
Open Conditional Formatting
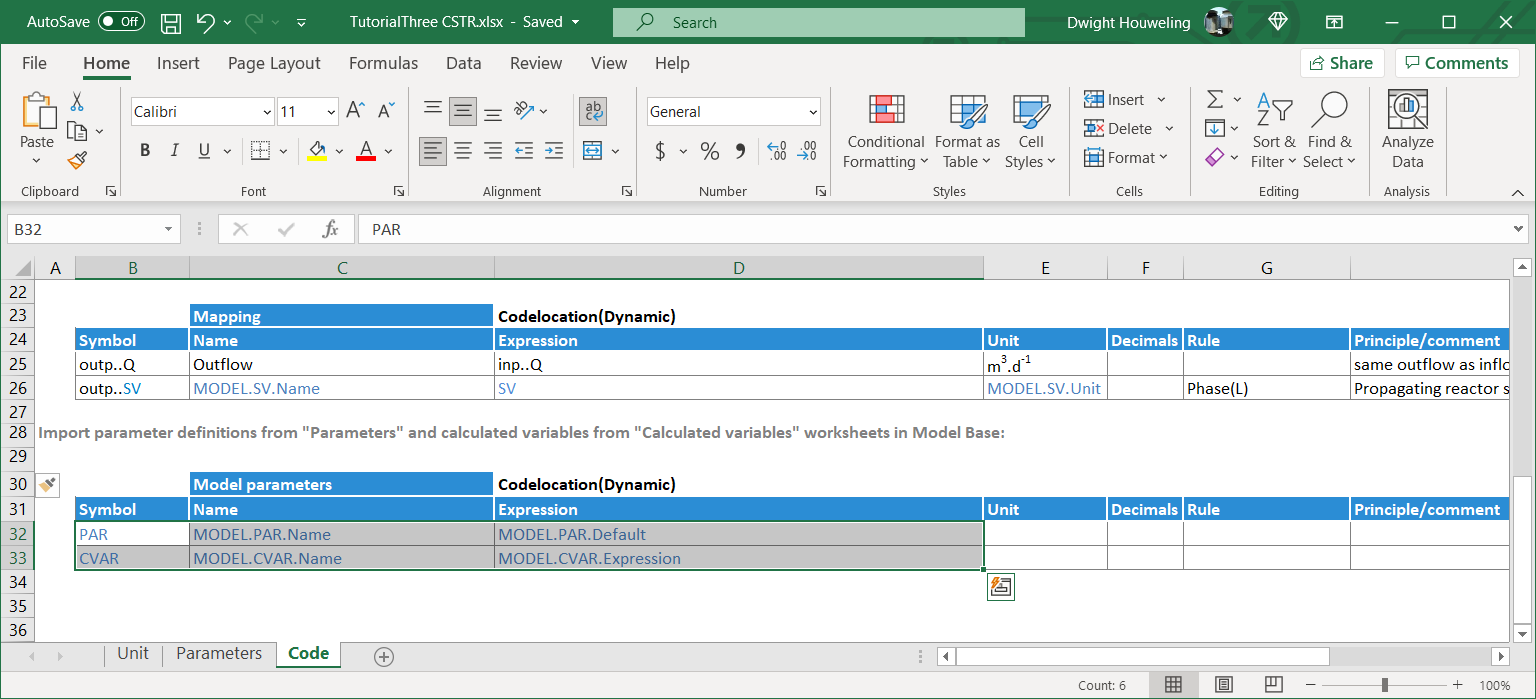pyautogui.click(x=885, y=132)
